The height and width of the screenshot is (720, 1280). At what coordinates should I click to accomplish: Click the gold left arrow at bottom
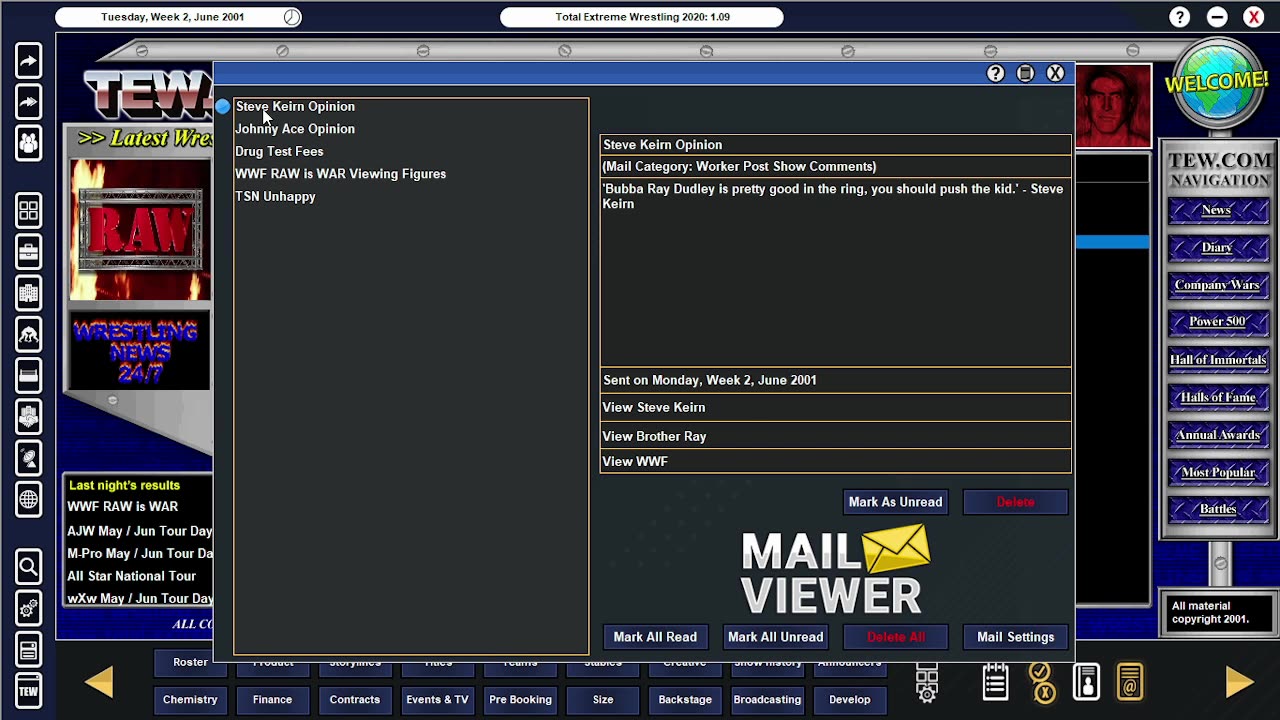click(99, 682)
